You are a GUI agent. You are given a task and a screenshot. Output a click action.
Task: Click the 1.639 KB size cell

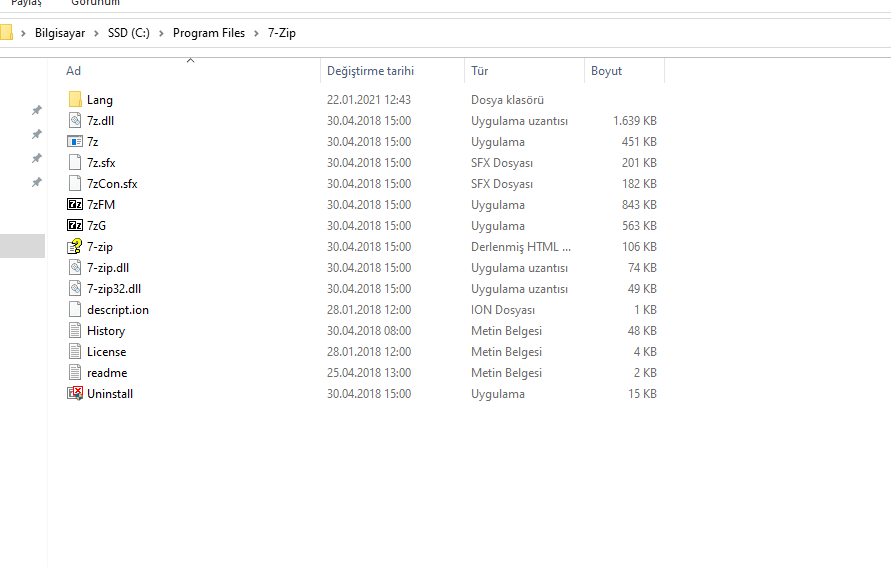tap(635, 121)
